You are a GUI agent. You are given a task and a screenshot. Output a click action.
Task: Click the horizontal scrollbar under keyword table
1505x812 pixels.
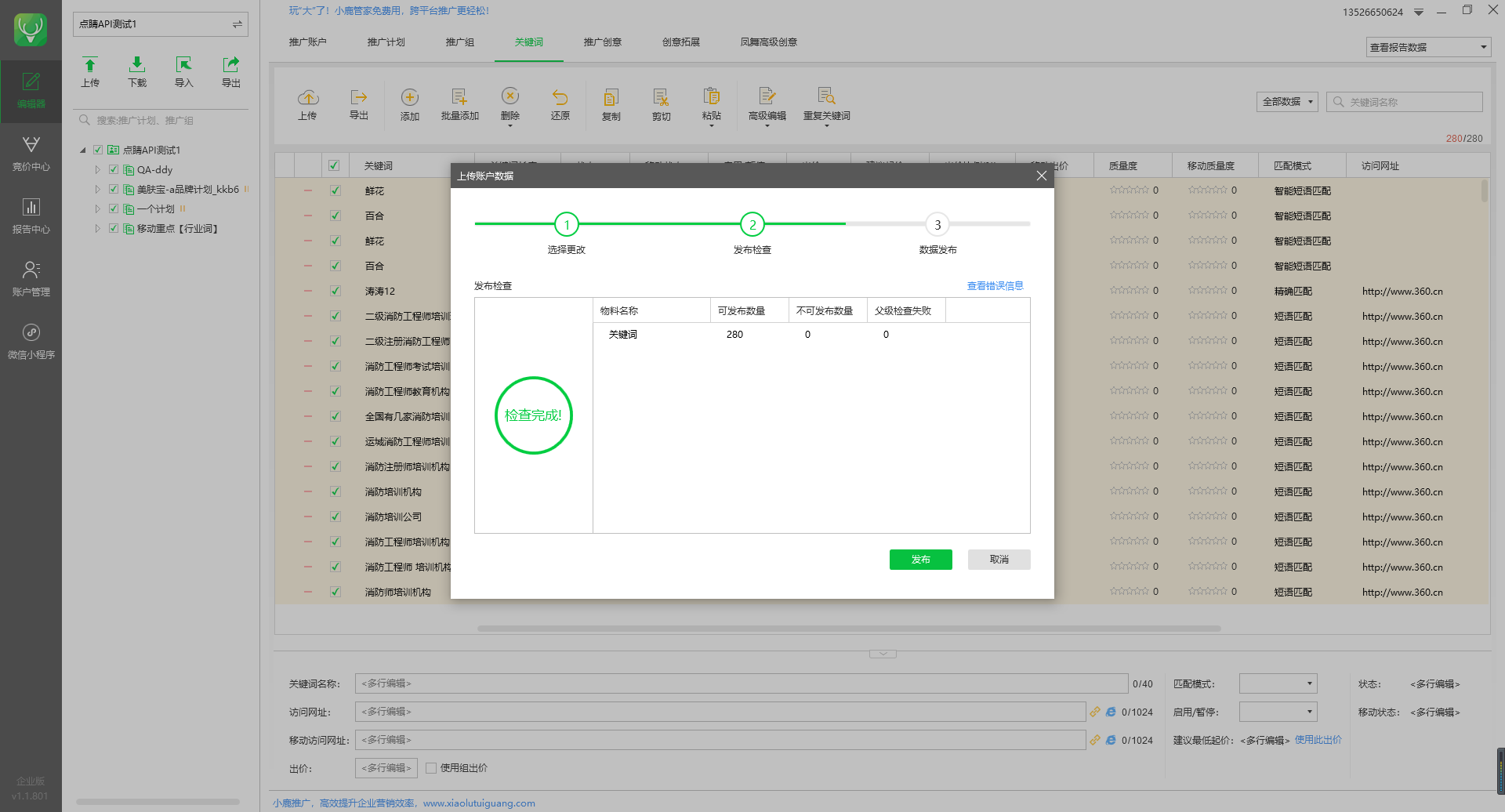849,629
